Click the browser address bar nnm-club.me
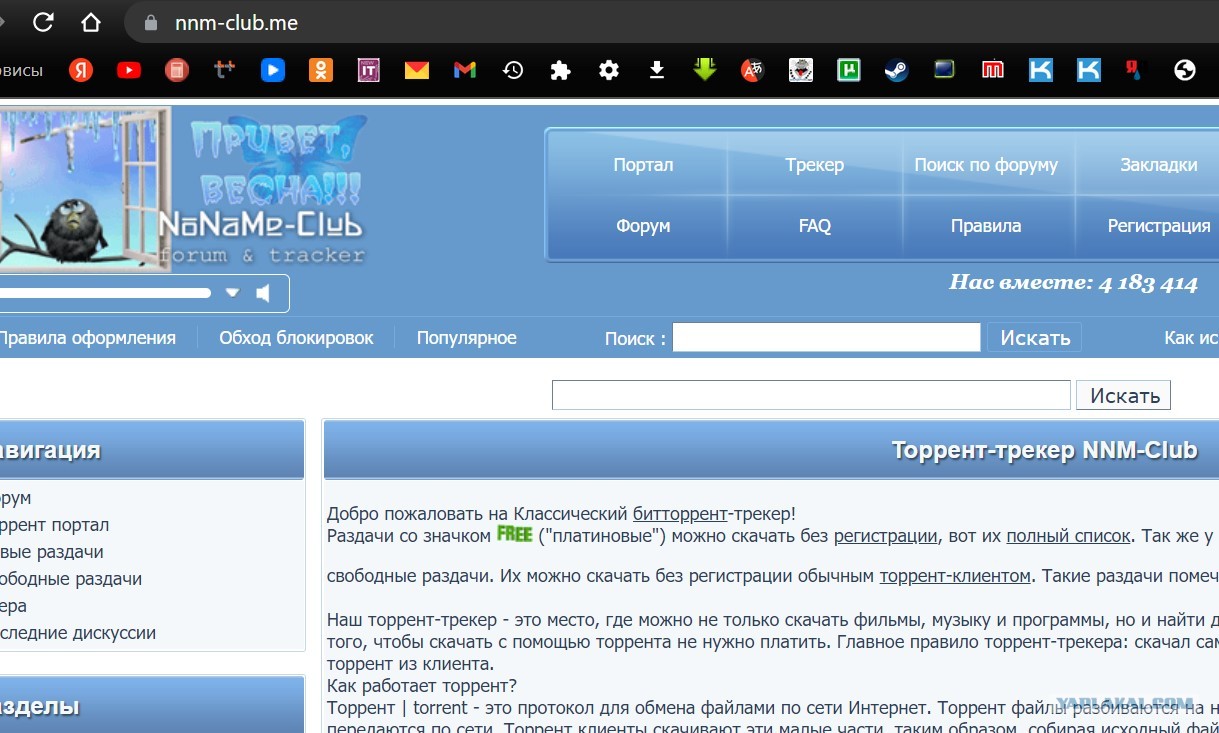Screen dimensions: 1219x733 pyautogui.click(x=236, y=23)
